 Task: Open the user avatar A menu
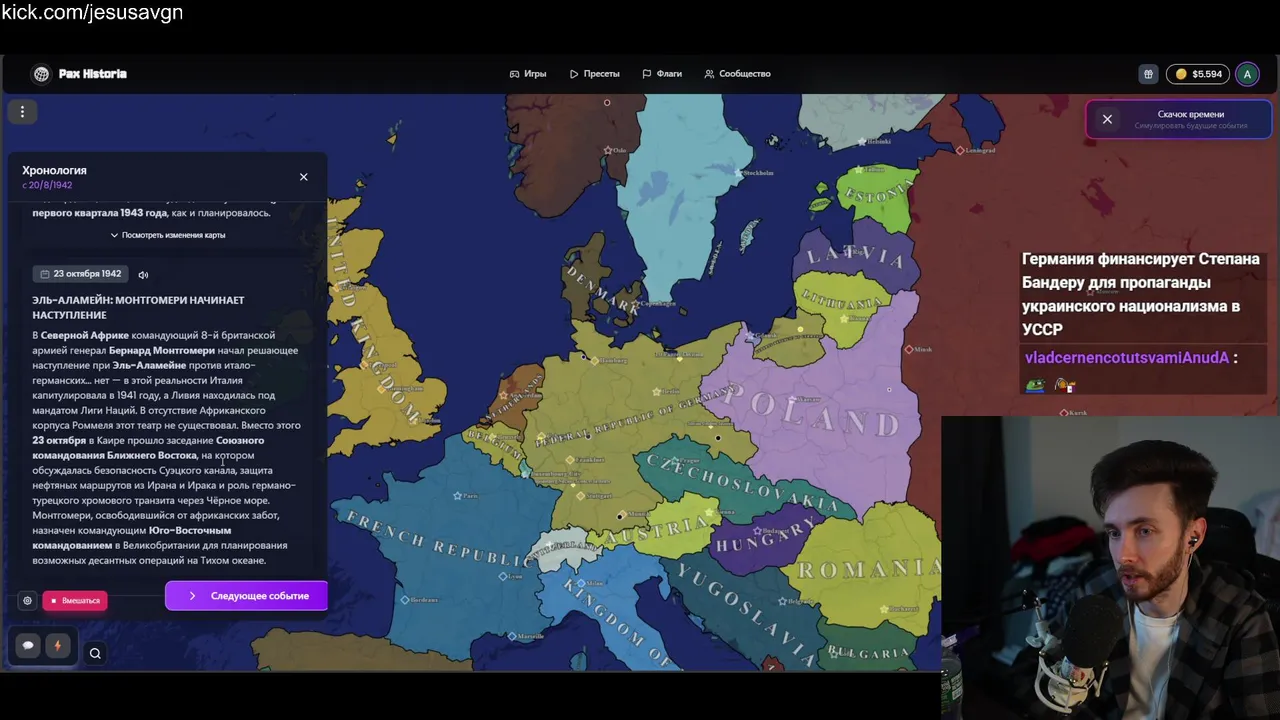[1247, 74]
